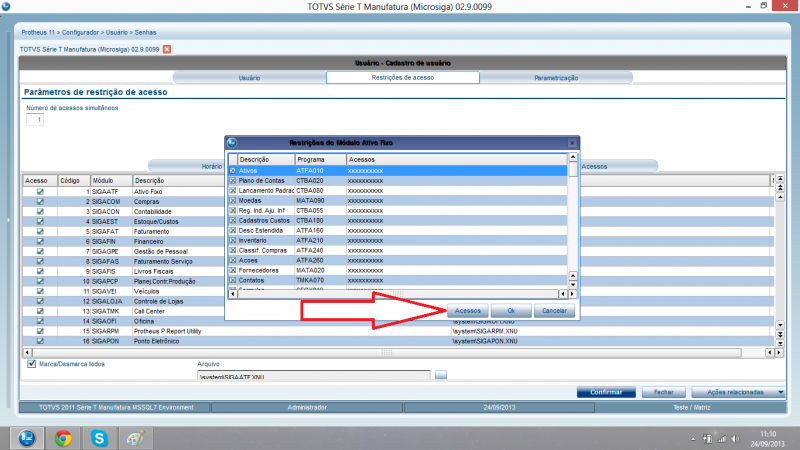This screenshot has width=800, height=450.
Task: Open the Ações relacionadas dropdown arrow
Action: click(781, 392)
